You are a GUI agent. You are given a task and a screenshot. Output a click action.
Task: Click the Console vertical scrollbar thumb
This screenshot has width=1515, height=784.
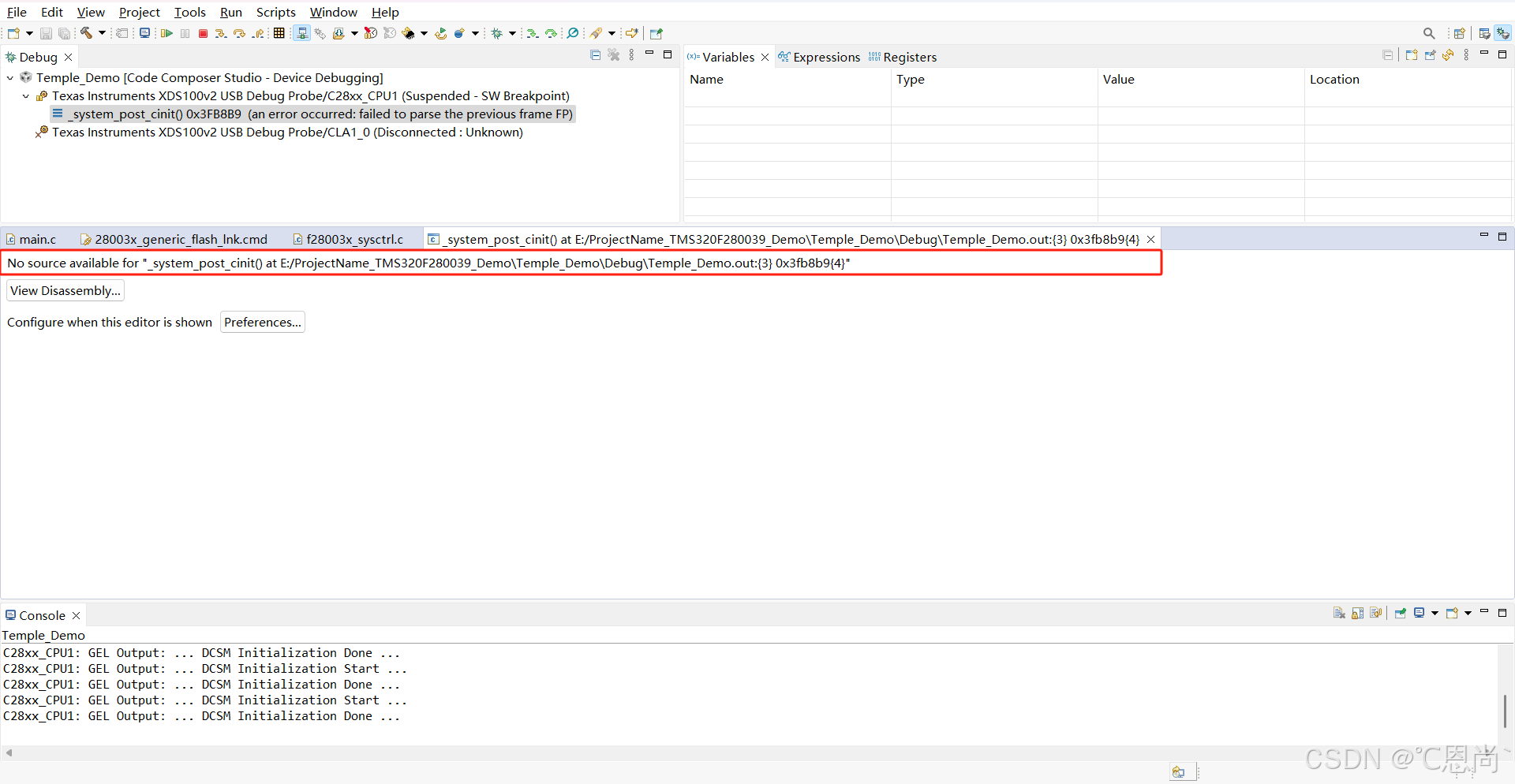(1505, 711)
